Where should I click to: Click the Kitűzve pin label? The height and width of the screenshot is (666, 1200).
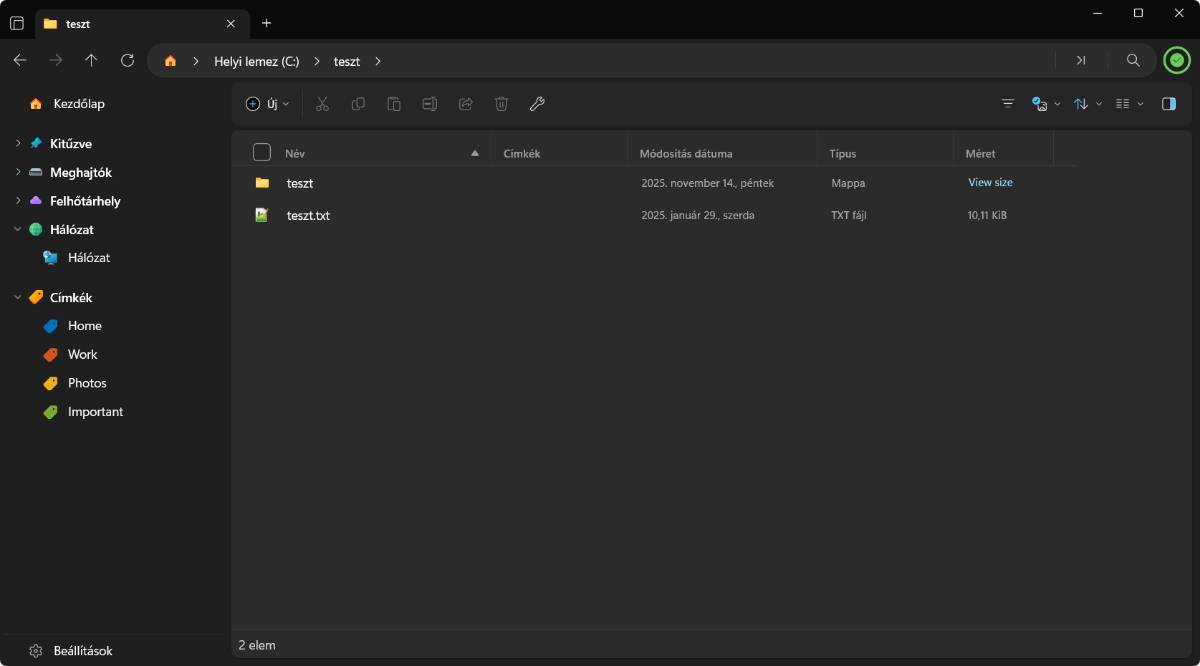coord(70,144)
